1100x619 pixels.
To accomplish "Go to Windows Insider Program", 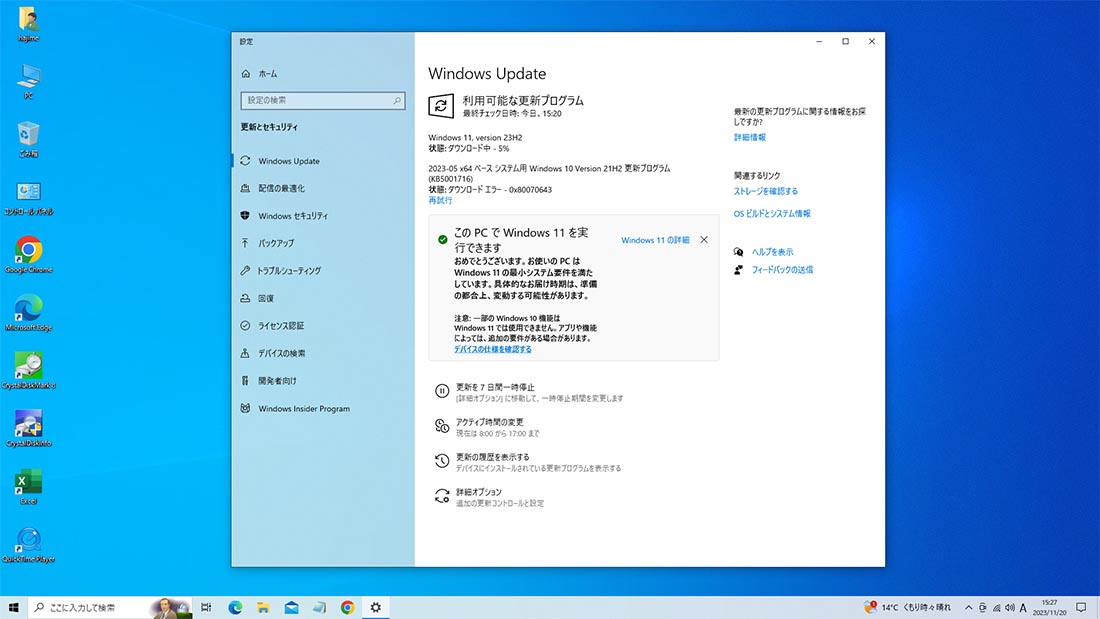I will point(303,408).
